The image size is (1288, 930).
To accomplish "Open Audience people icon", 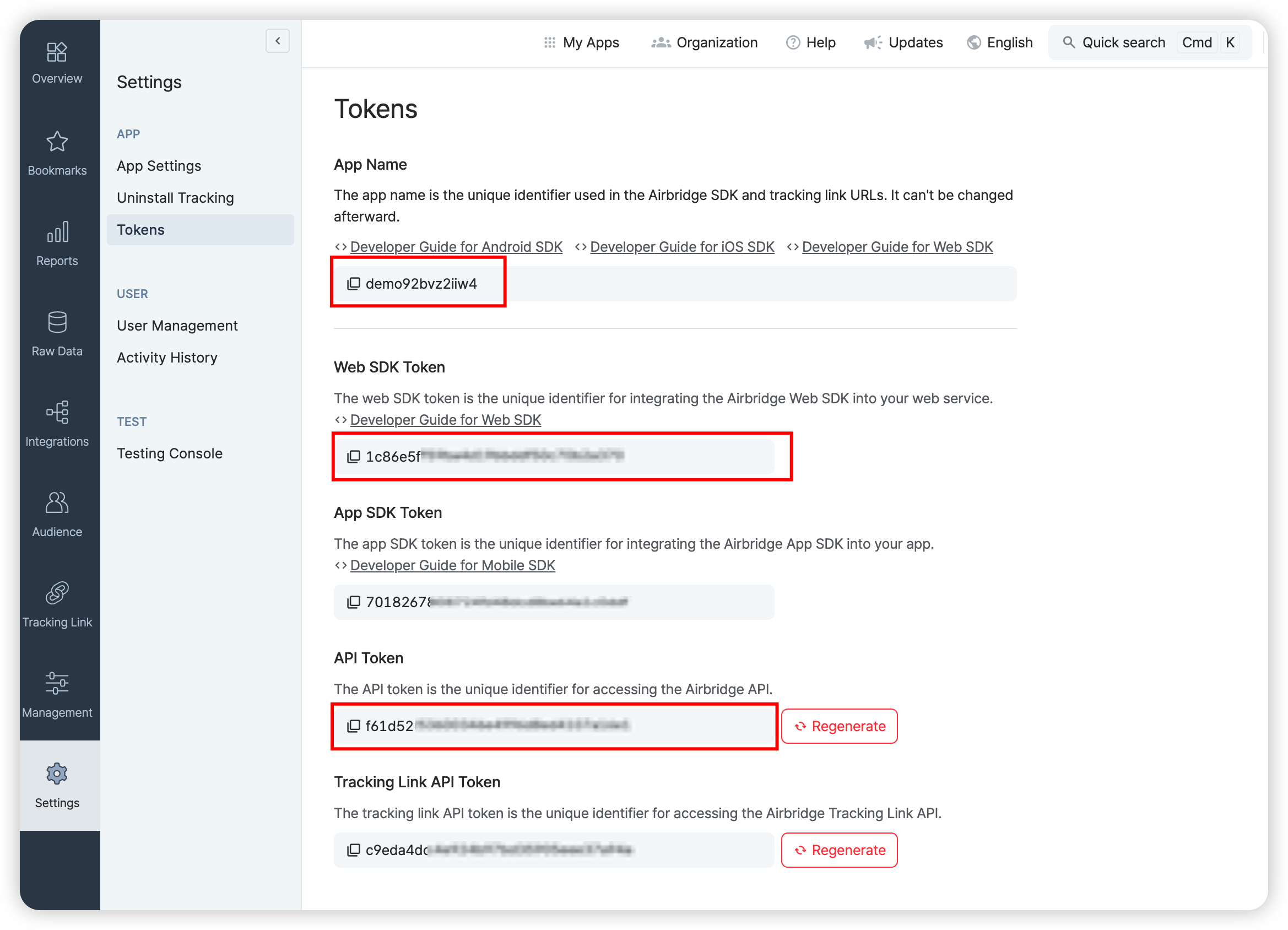I will click(x=57, y=503).
